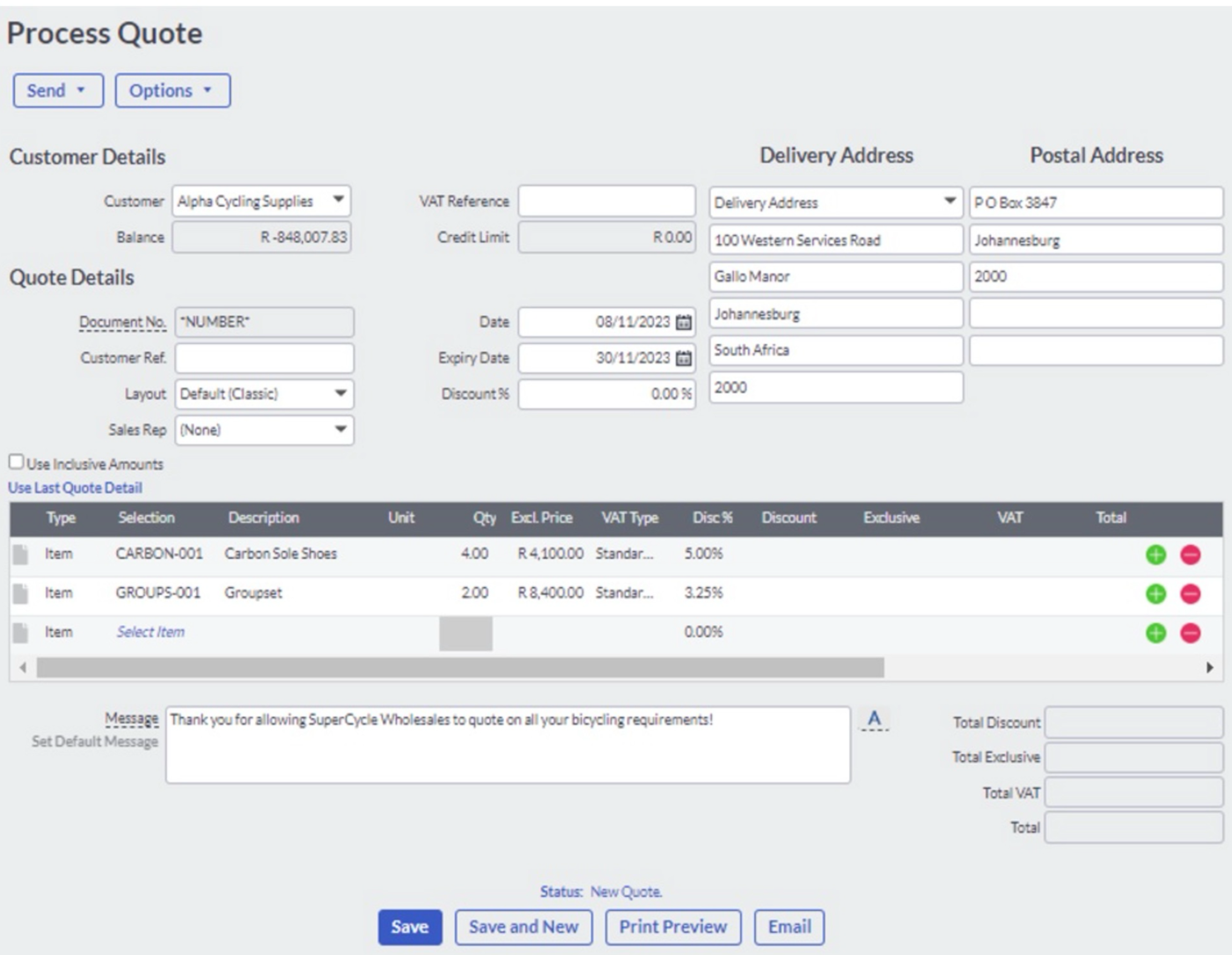Click the Message label
The image size is (1232, 955).
click(132, 719)
